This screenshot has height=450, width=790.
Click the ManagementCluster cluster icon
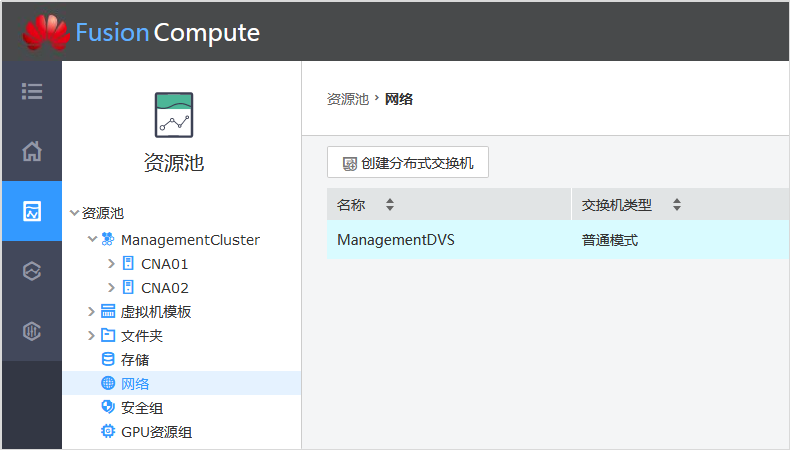coord(108,239)
